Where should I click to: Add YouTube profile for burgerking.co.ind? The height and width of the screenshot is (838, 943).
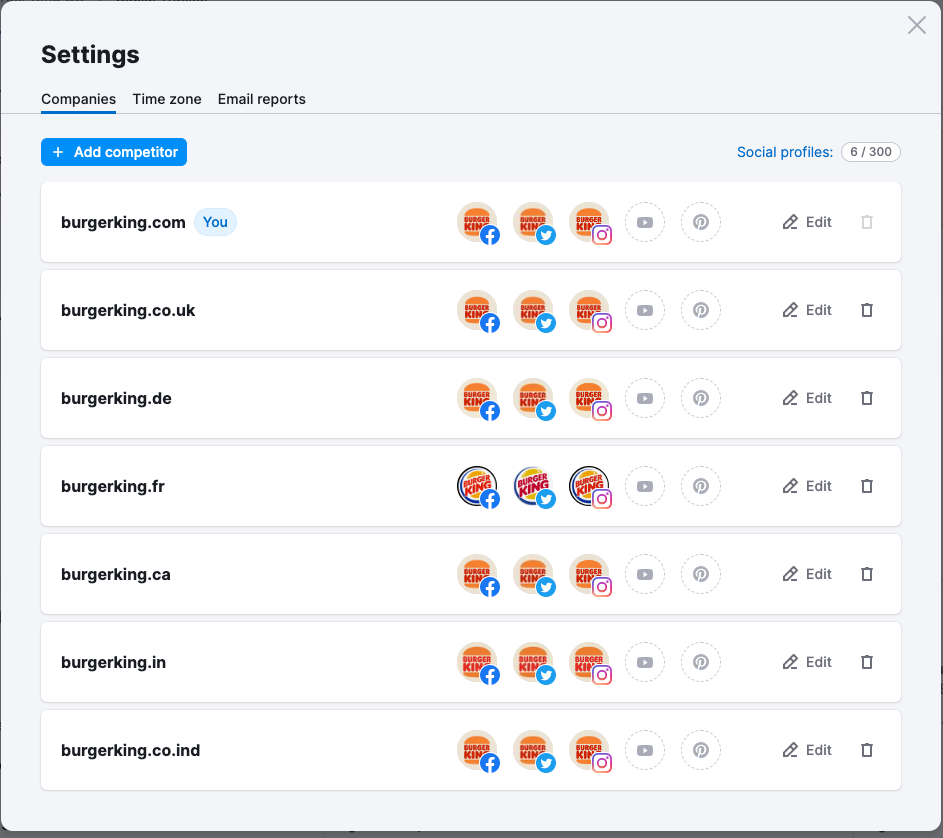645,750
